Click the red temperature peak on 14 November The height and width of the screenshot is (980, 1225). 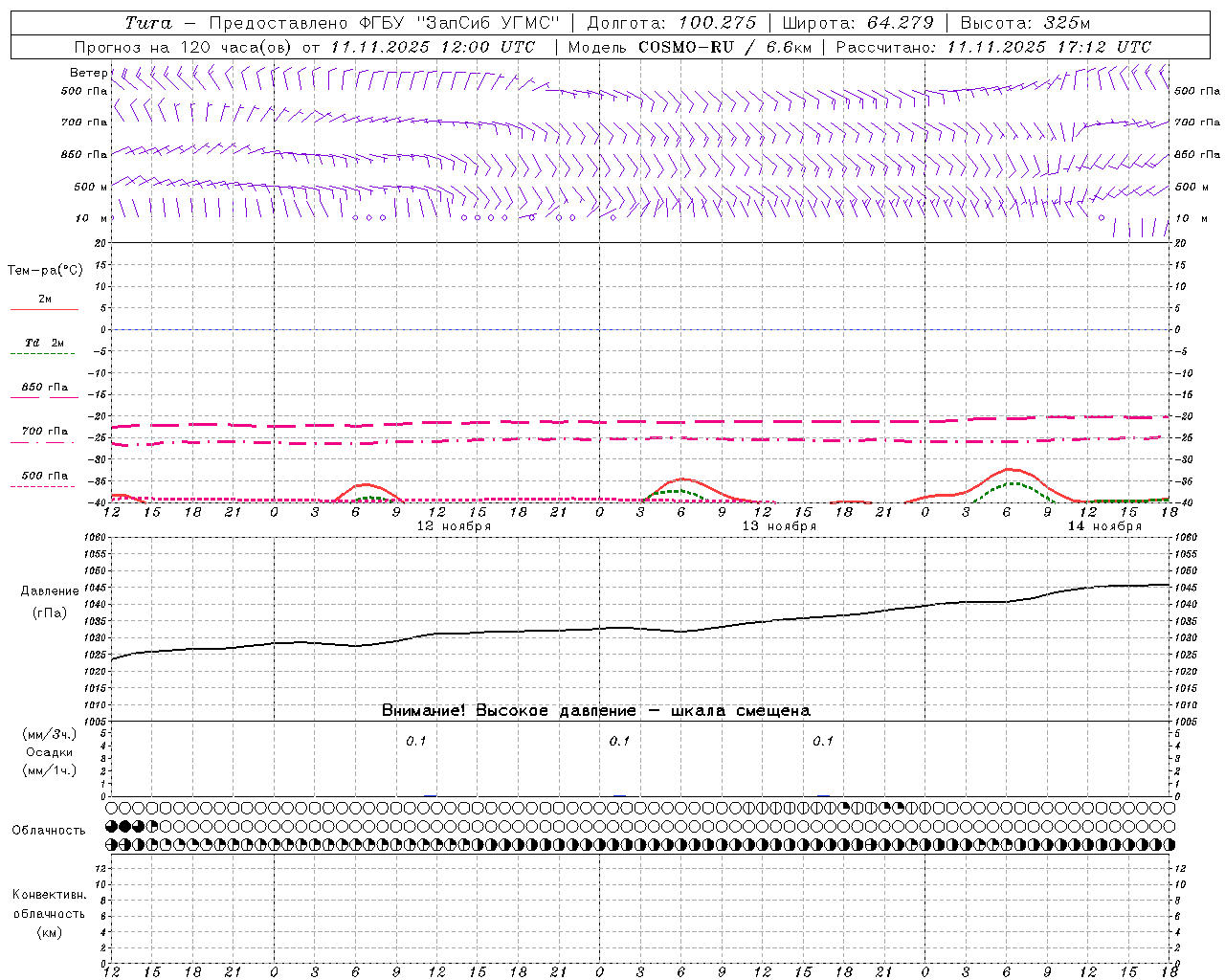pos(1011,469)
